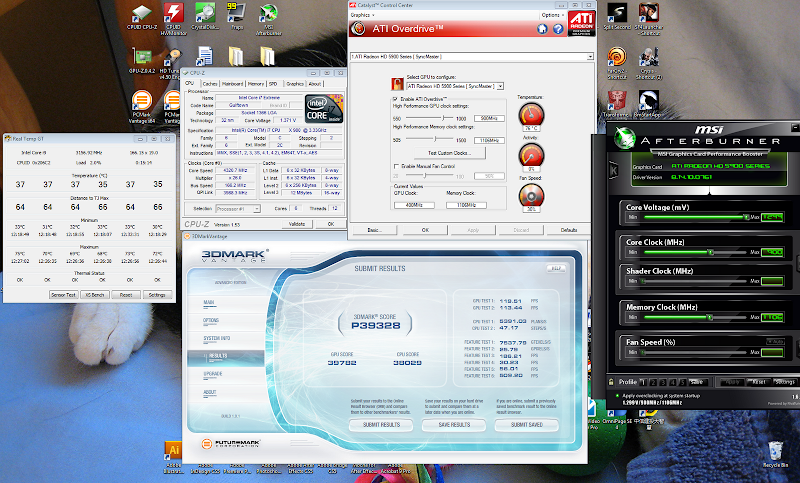The width and height of the screenshot is (800, 483).
Task: Launch the CrystalDisk desktop shortcut
Action: [205, 17]
